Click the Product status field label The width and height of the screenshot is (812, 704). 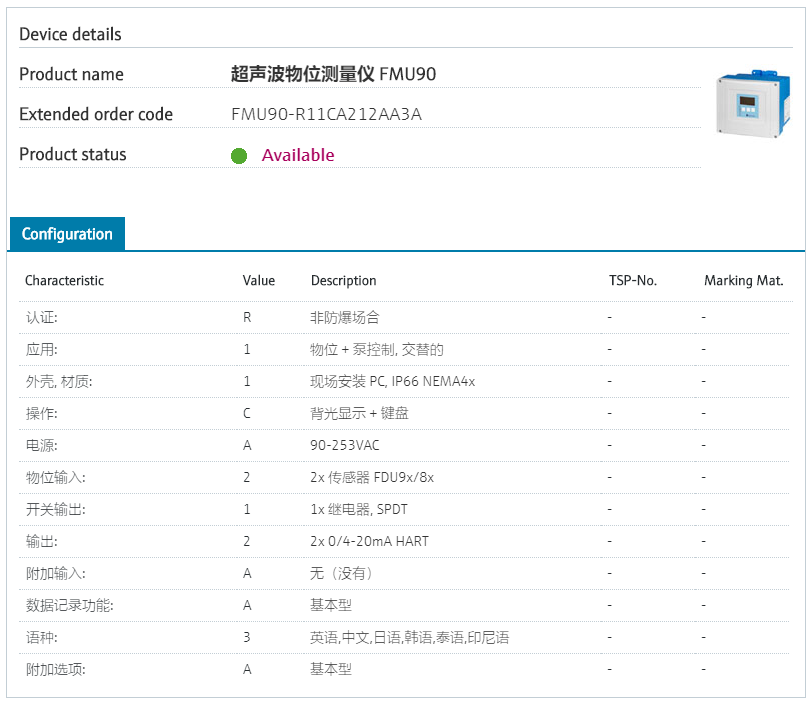[72, 154]
